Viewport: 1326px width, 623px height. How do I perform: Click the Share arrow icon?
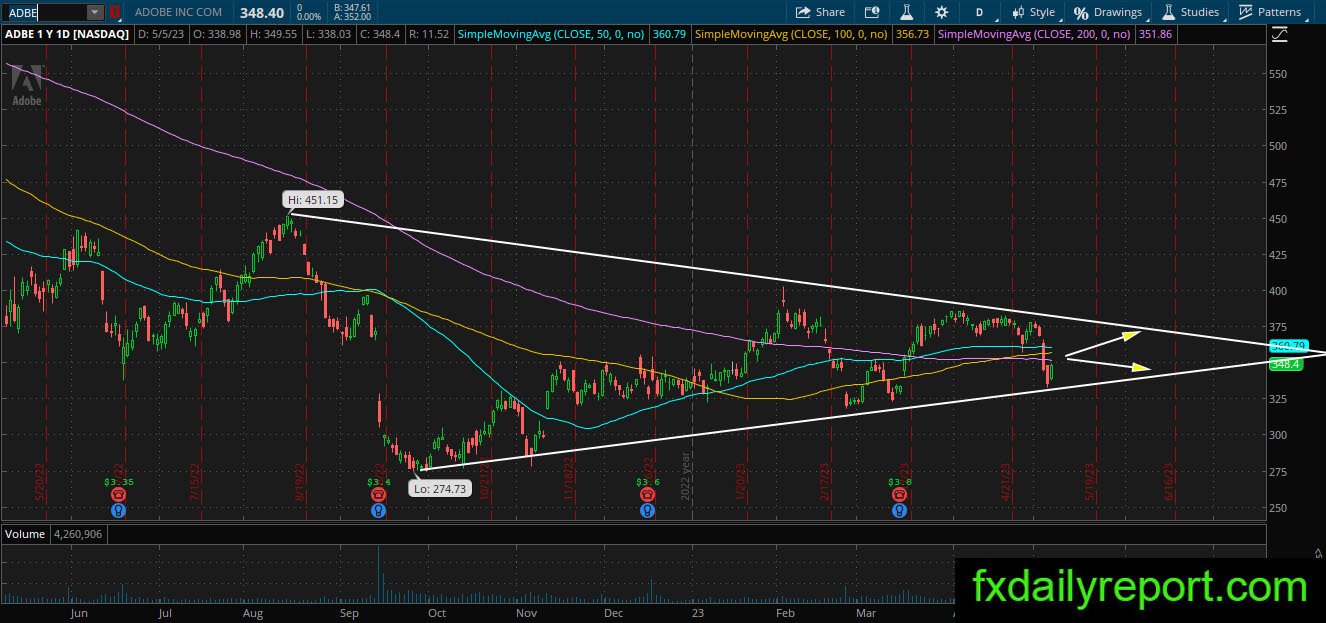pyautogui.click(x=803, y=12)
